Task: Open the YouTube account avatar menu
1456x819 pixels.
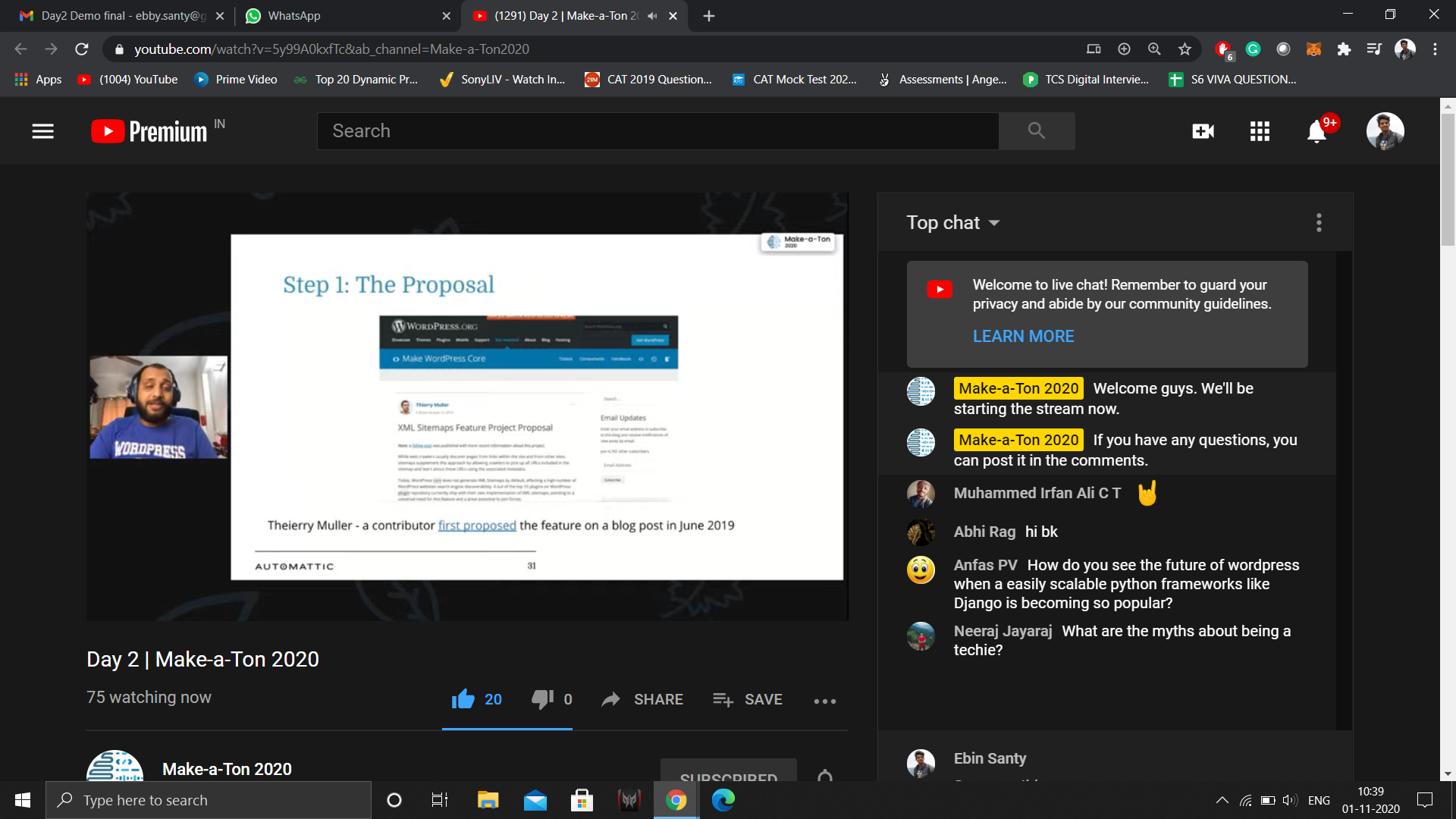Action: click(x=1385, y=131)
